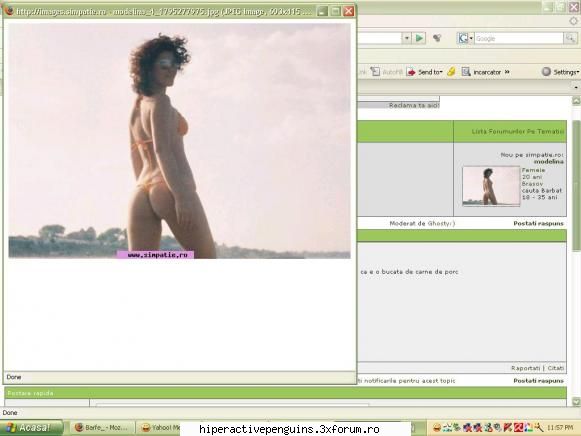Click the upper Postati raspuns link
The image size is (581, 436).
click(x=538, y=223)
